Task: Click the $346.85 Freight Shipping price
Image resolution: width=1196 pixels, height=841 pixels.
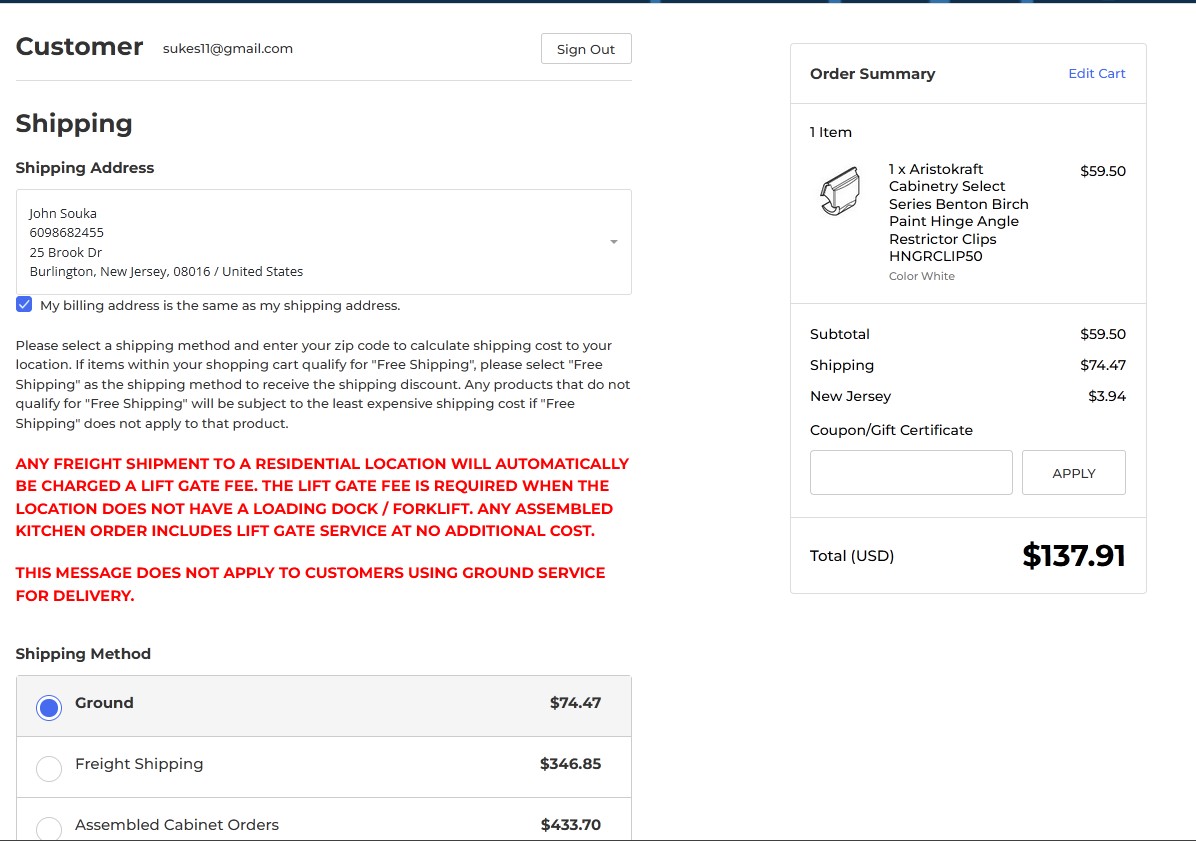Action: pyautogui.click(x=570, y=764)
